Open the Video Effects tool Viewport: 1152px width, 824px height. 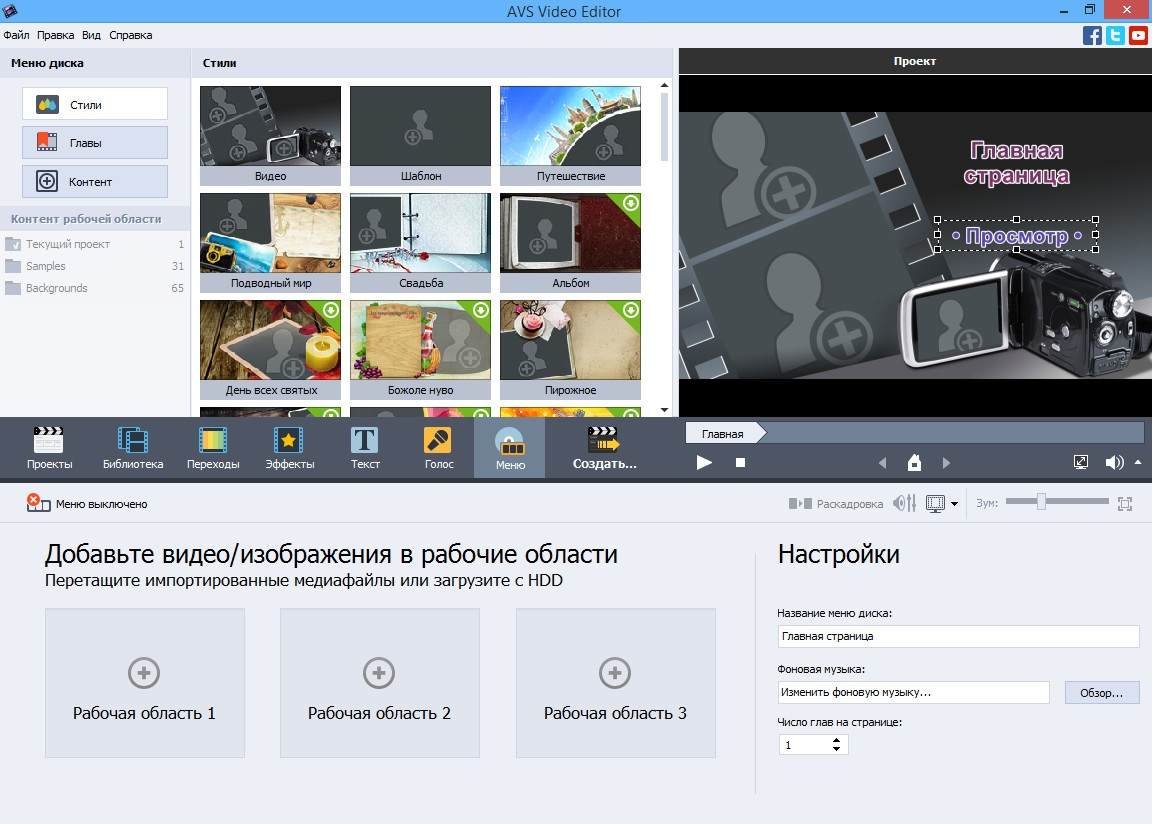tap(289, 447)
